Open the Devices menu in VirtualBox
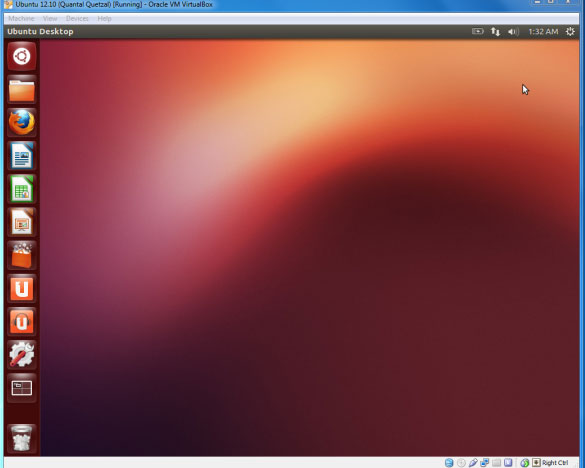The image size is (585, 468). click(x=77, y=18)
